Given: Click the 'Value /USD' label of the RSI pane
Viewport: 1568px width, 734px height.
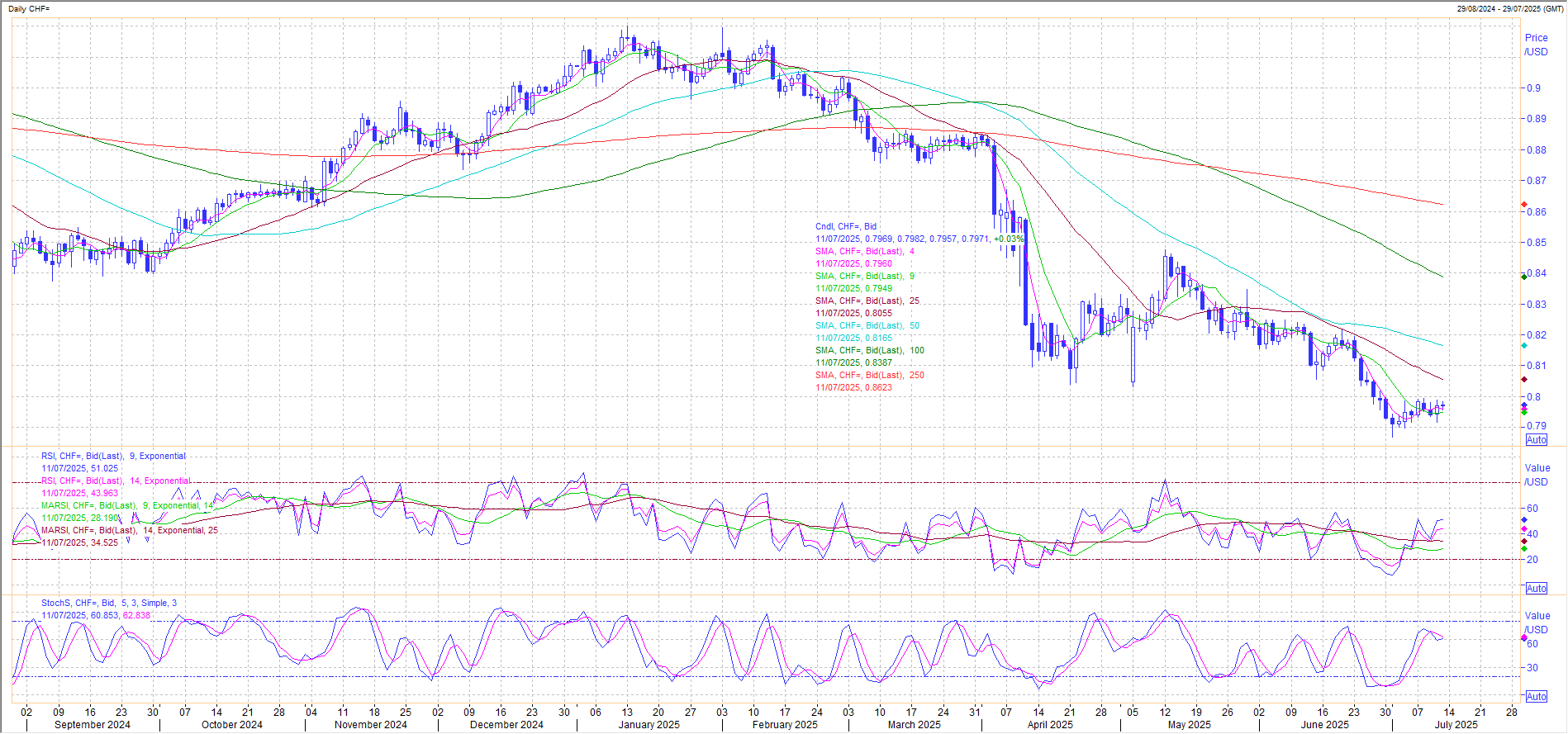Looking at the screenshot, I should [x=1537, y=475].
